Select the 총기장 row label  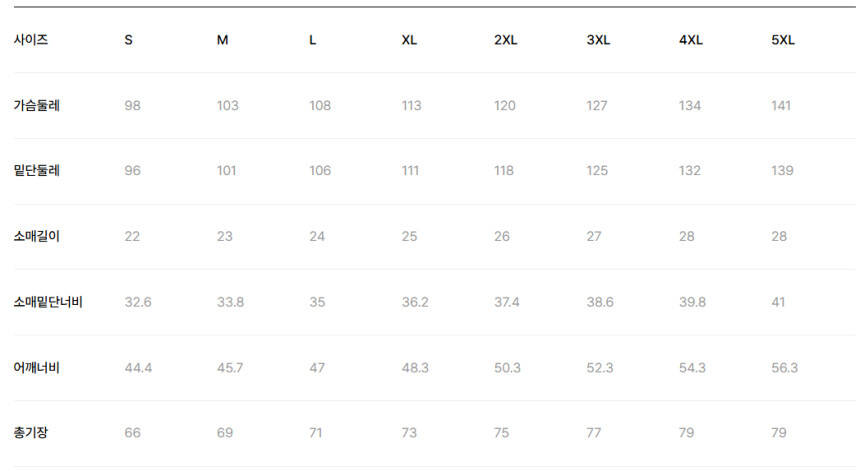30,433
